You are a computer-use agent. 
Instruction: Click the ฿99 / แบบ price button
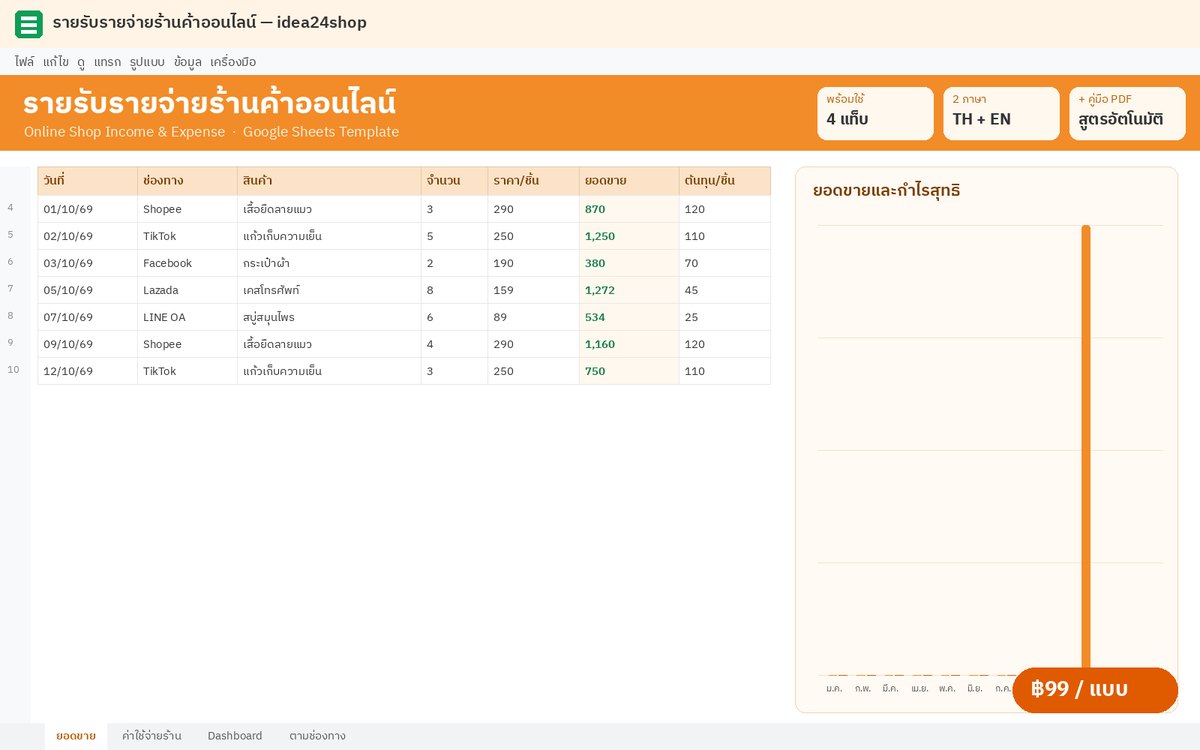1095,690
